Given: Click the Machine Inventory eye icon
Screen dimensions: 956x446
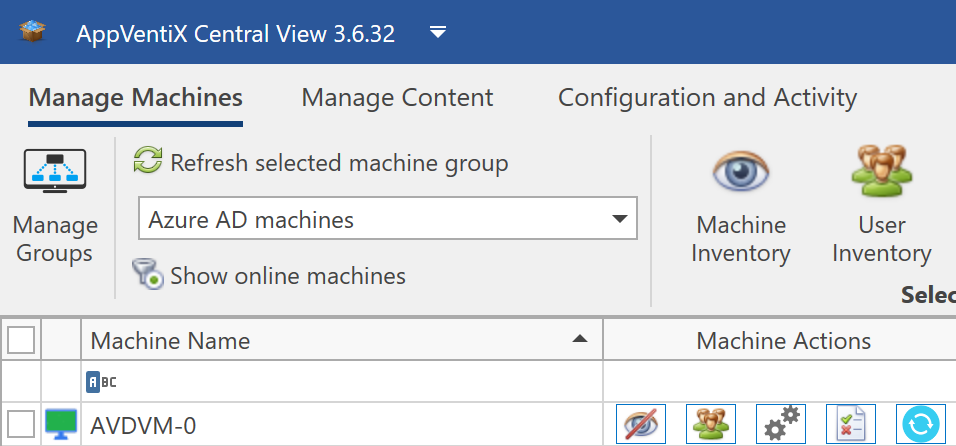Looking at the screenshot, I should point(742,172).
